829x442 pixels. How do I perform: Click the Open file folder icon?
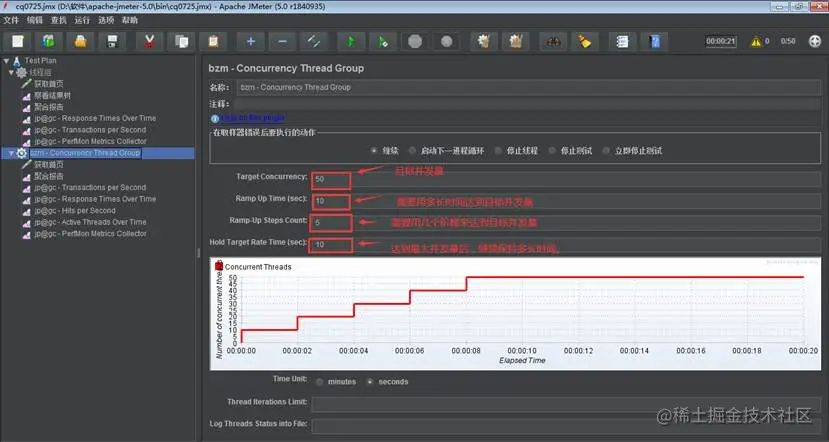(x=80, y=41)
